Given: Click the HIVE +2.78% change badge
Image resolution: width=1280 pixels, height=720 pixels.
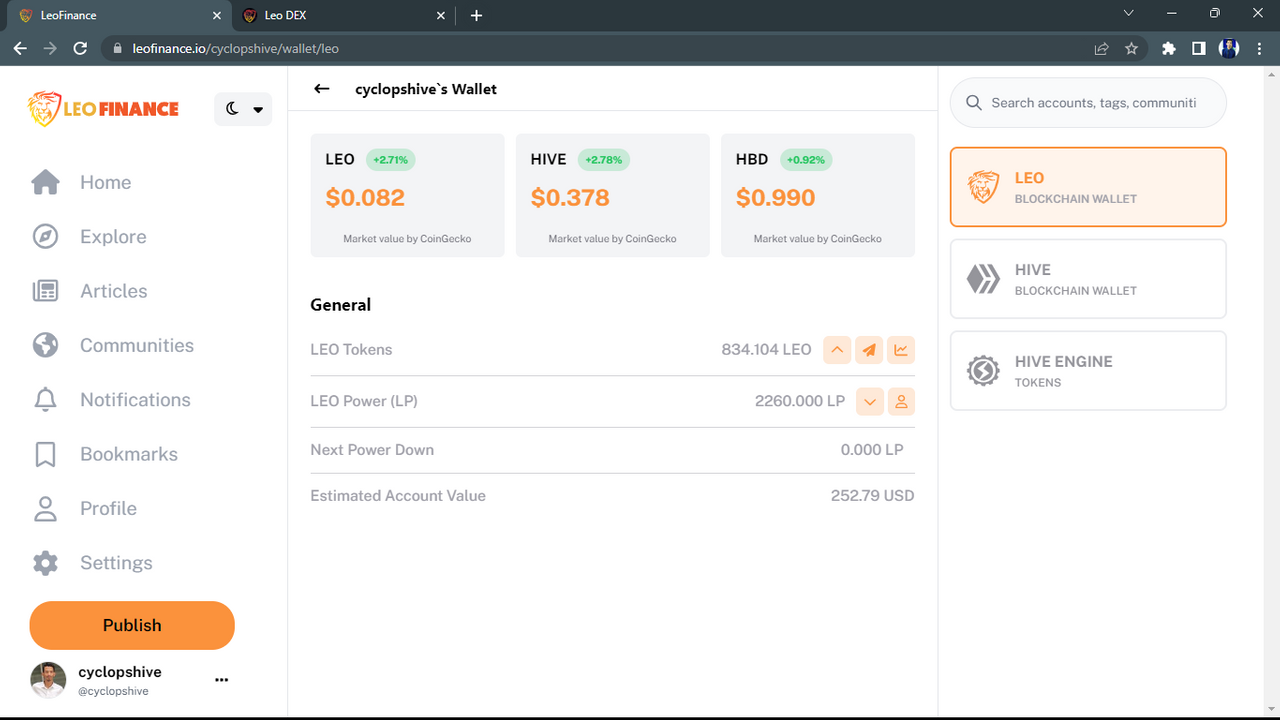Looking at the screenshot, I should point(603,160).
